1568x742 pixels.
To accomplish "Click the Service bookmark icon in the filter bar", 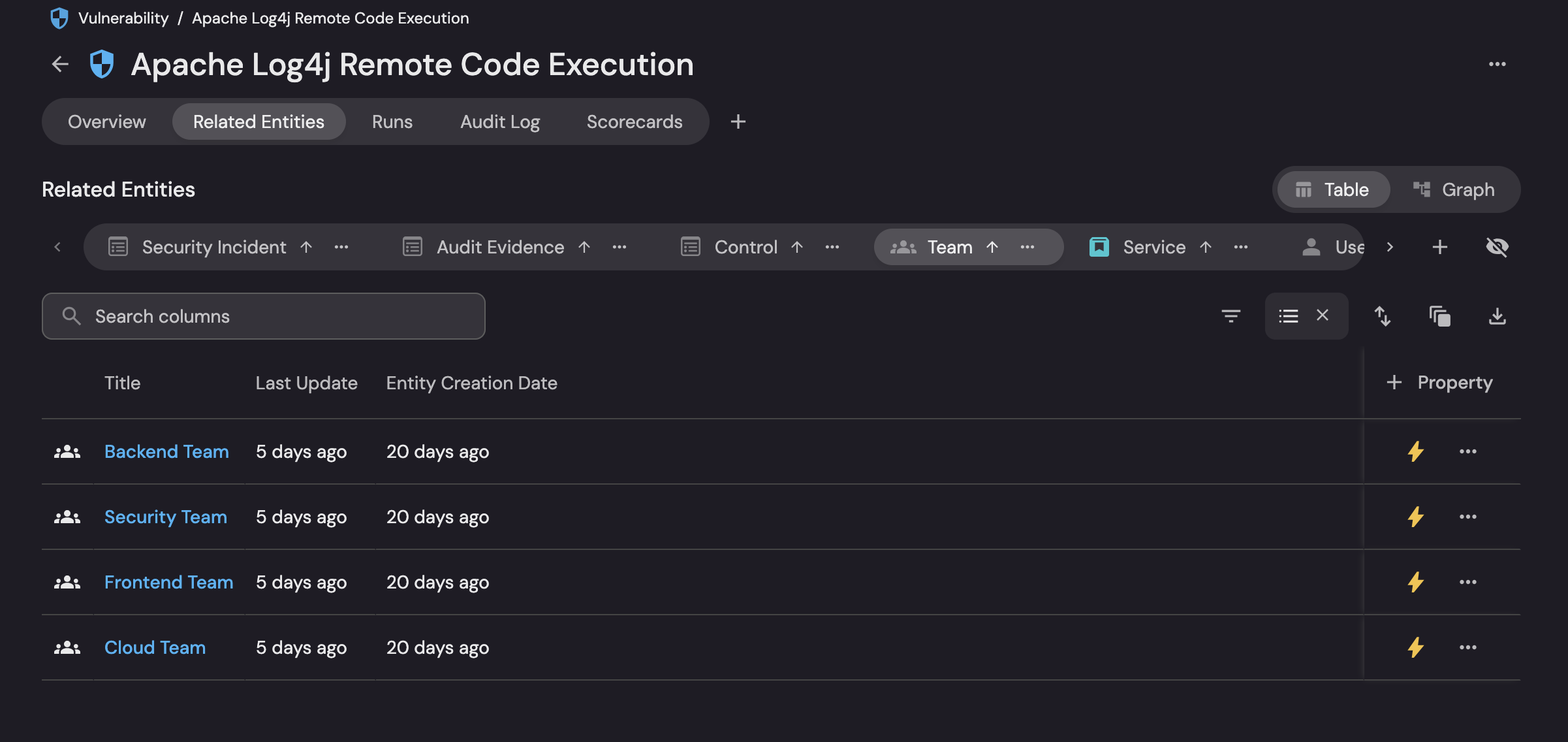I will point(1099,247).
